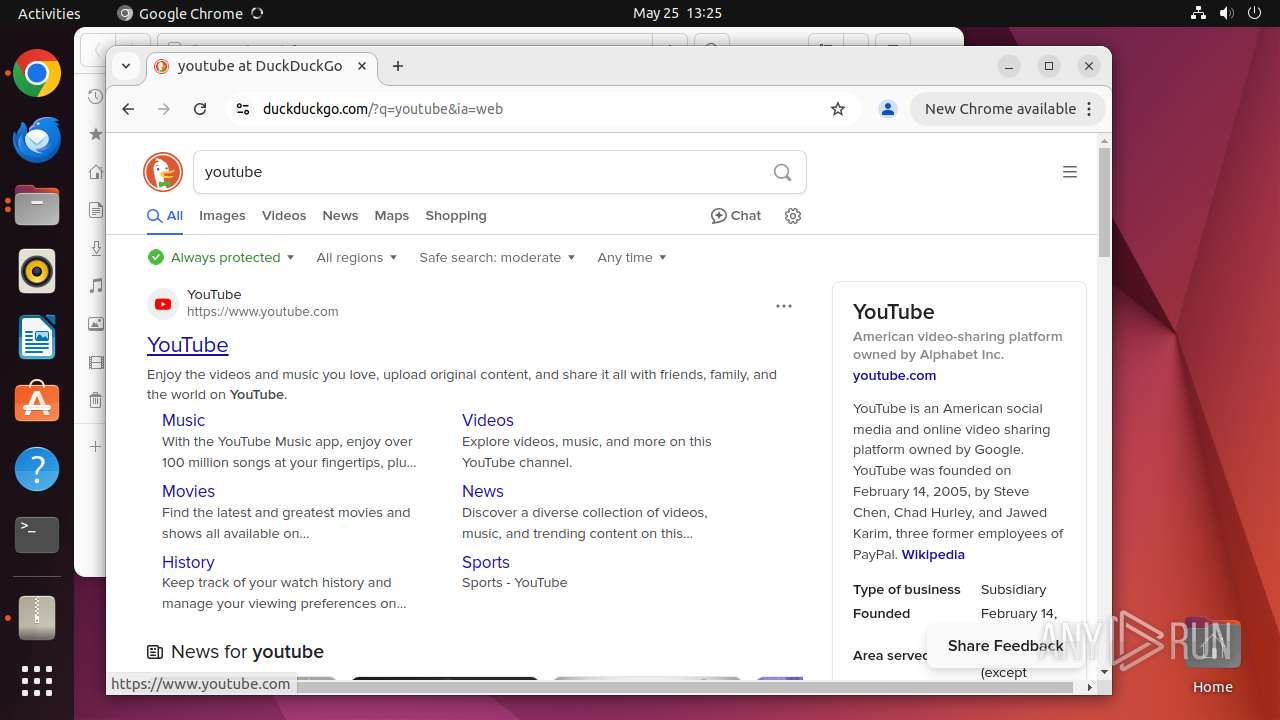This screenshot has width=1280, height=720.
Task: Launch Google Chrome from the dock
Action: [x=37, y=74]
